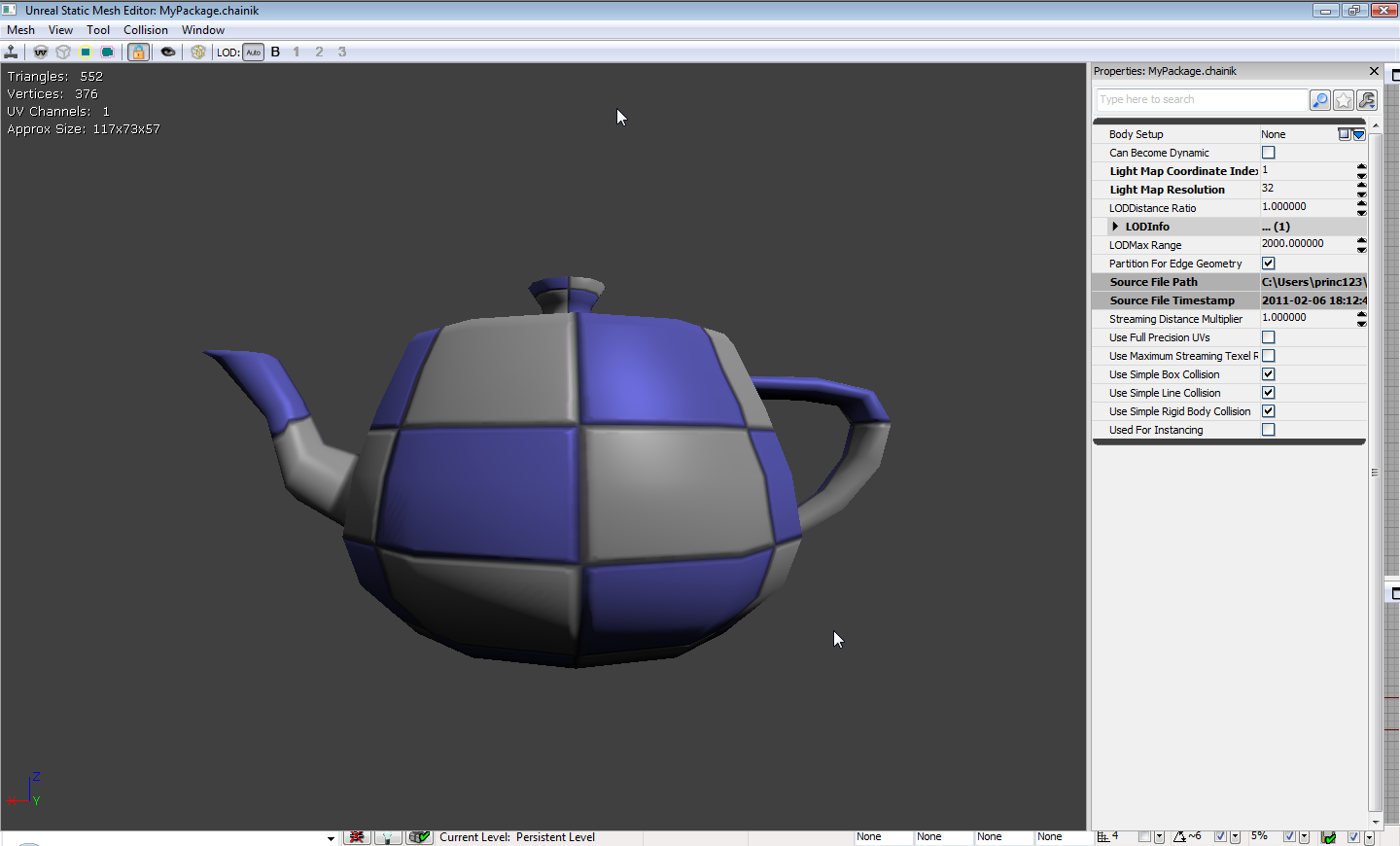This screenshot has width=1400, height=846.
Task: Open the Collision menu
Action: coord(145,30)
